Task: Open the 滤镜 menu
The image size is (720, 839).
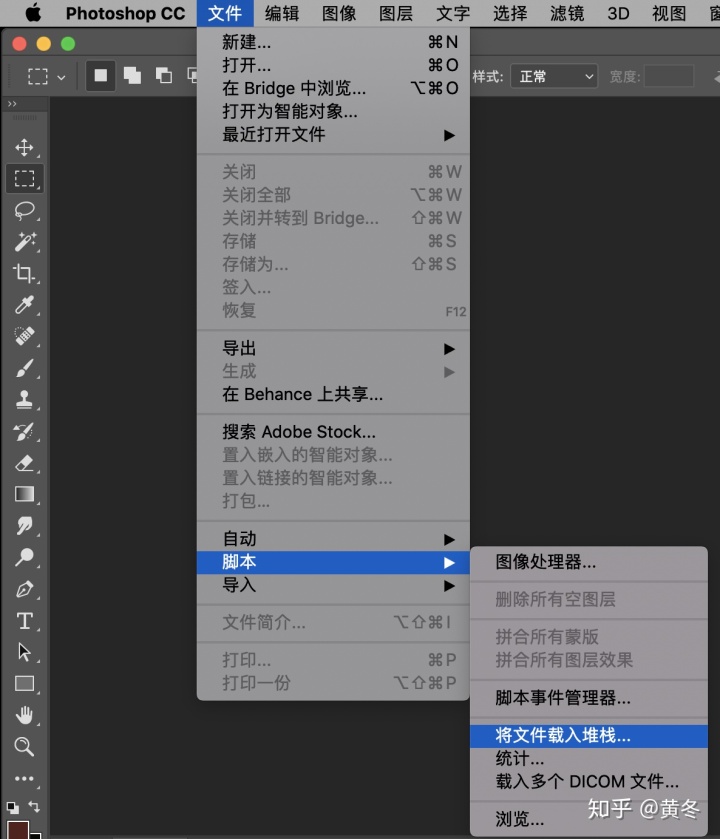Action: tap(567, 13)
